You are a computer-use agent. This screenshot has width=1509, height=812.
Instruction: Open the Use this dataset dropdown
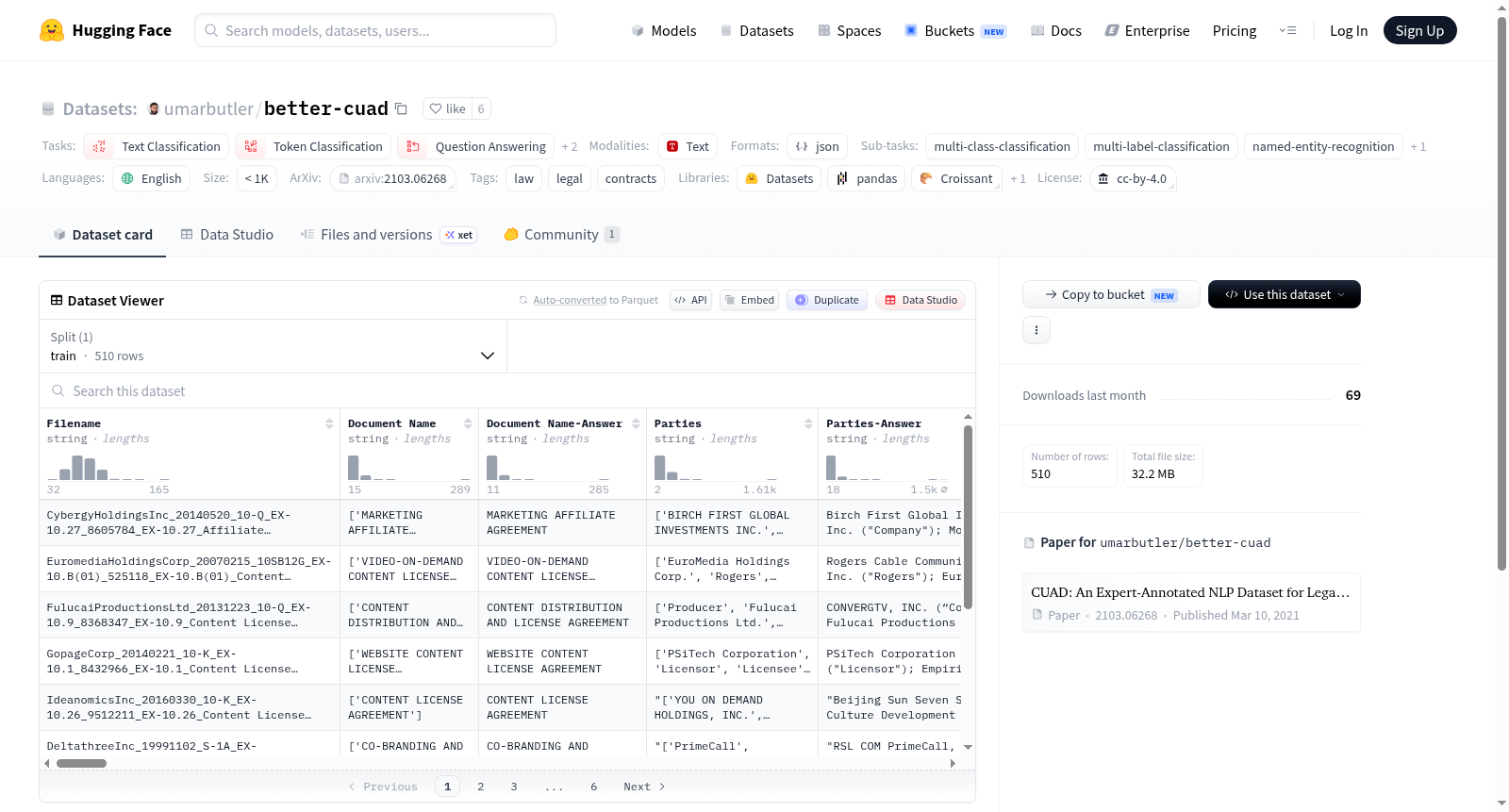(x=1284, y=294)
